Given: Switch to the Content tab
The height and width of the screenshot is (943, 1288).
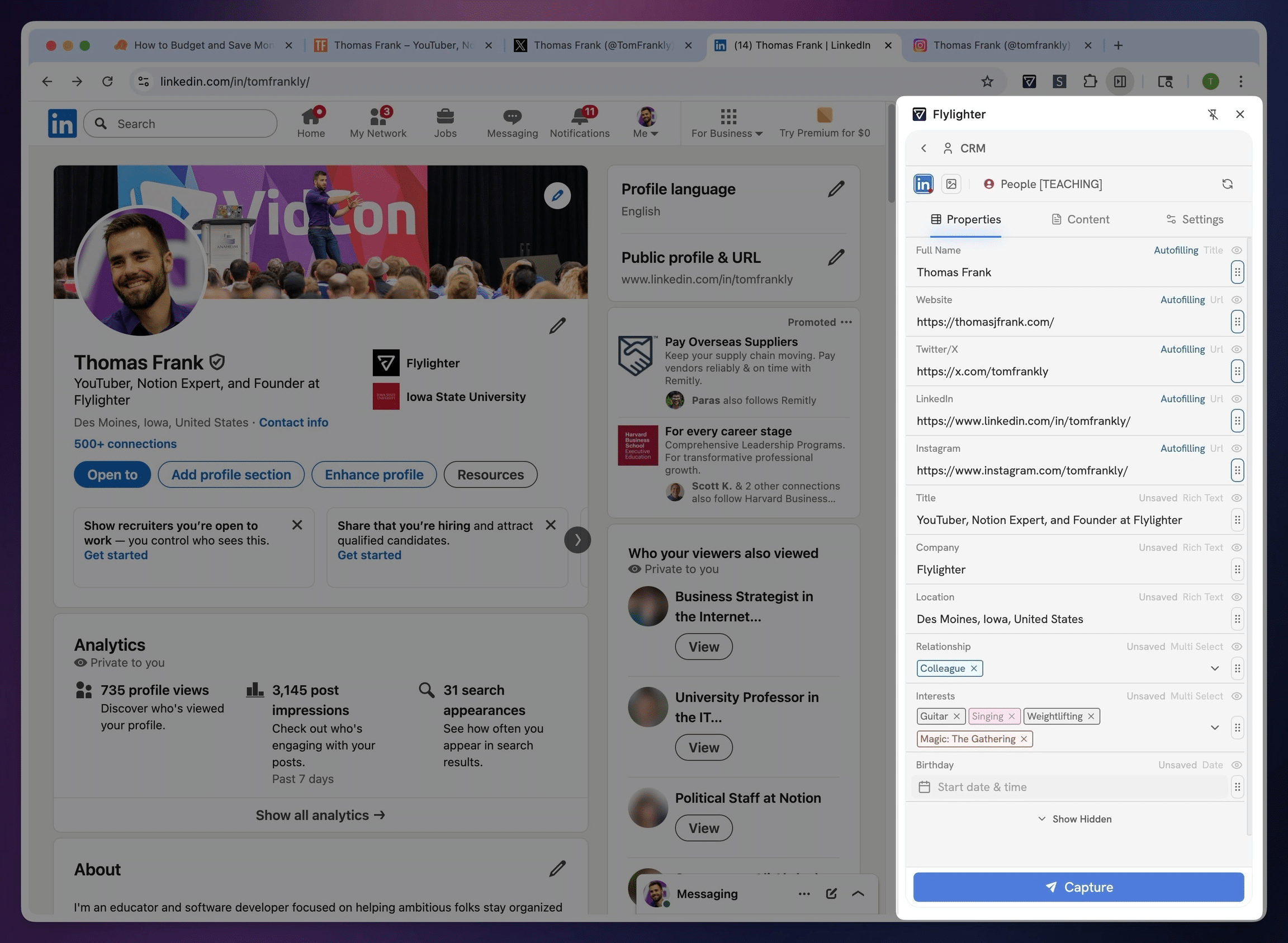Looking at the screenshot, I should pyautogui.click(x=1080, y=219).
